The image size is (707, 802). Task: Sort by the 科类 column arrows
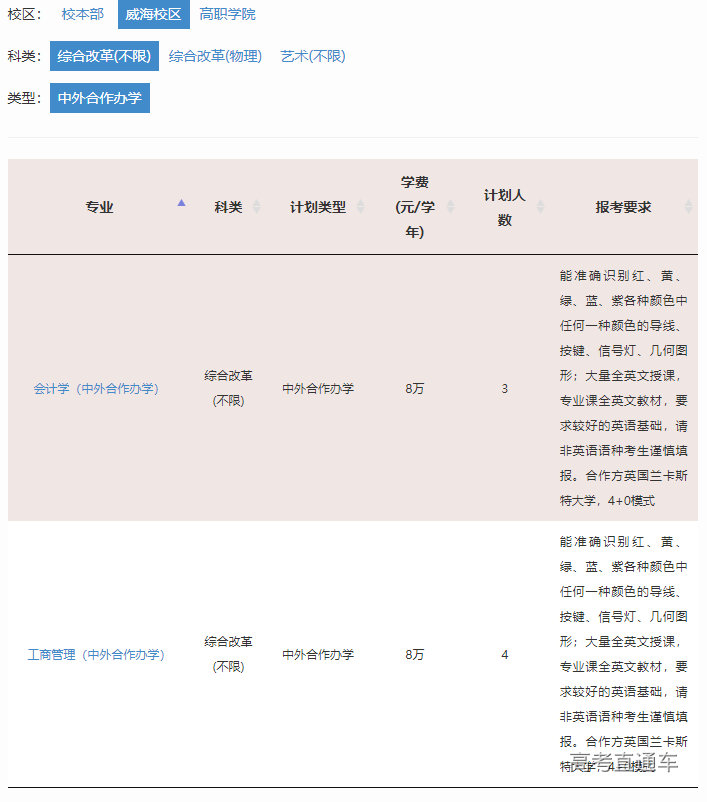click(x=256, y=207)
